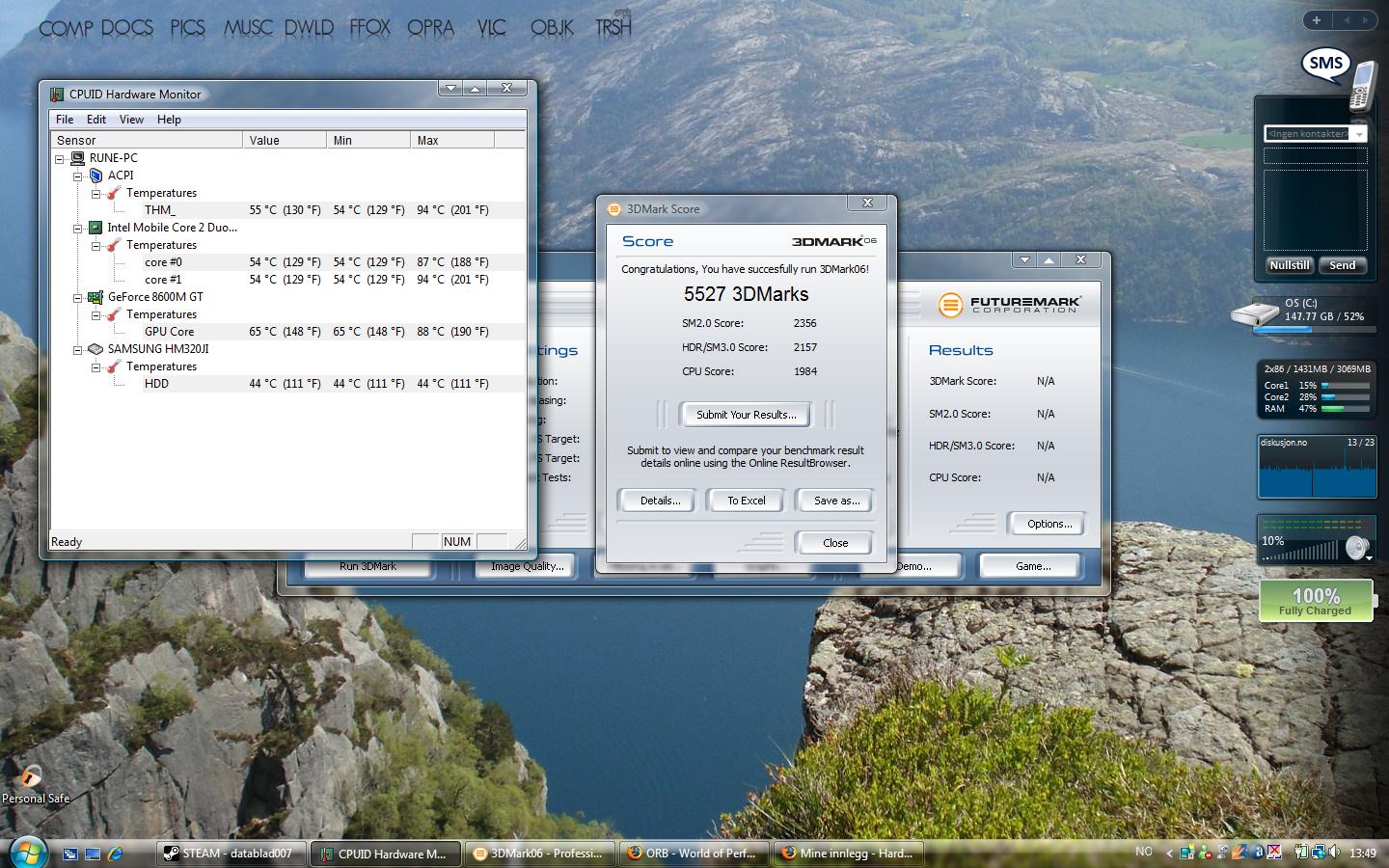Screen dimensions: 1389x868
Task: Open File menu in Hardware Monitor
Action: coord(65,120)
